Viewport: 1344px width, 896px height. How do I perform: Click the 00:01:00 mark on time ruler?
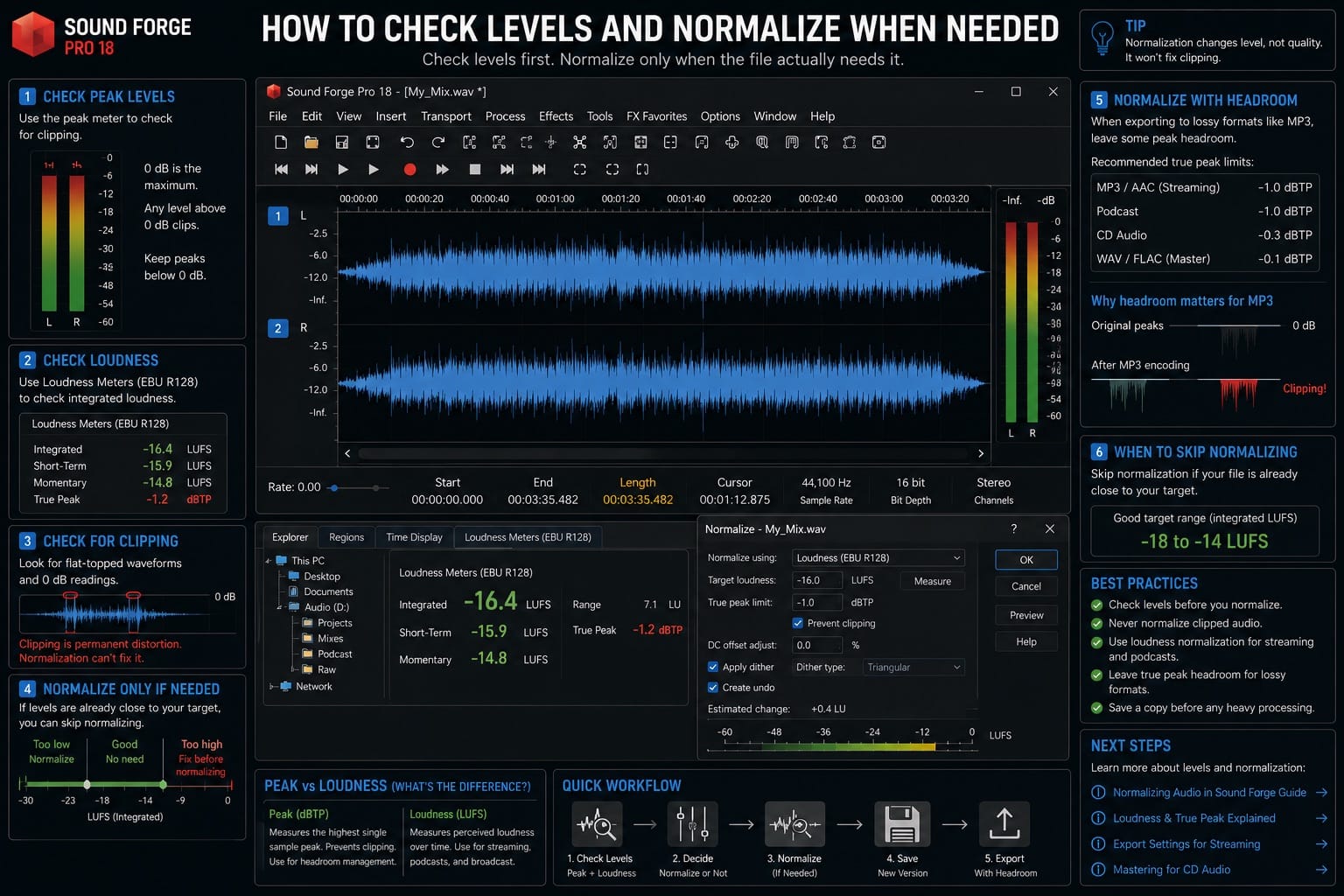click(555, 199)
